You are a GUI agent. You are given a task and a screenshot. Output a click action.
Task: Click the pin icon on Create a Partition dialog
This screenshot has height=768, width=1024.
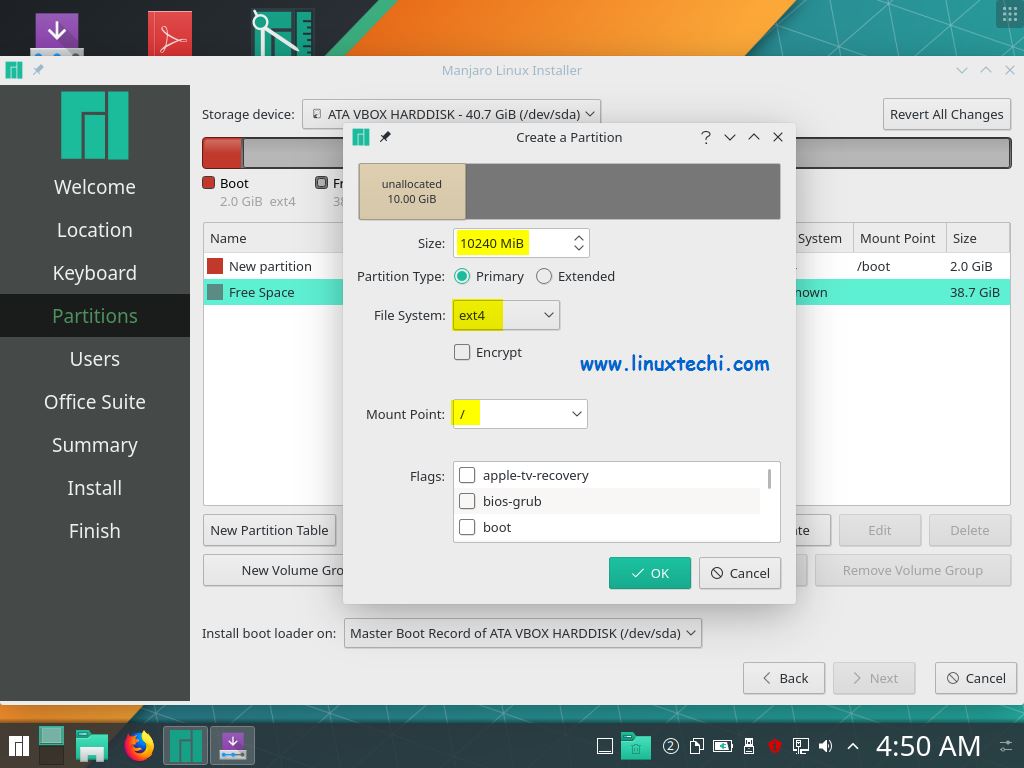pyautogui.click(x=384, y=137)
